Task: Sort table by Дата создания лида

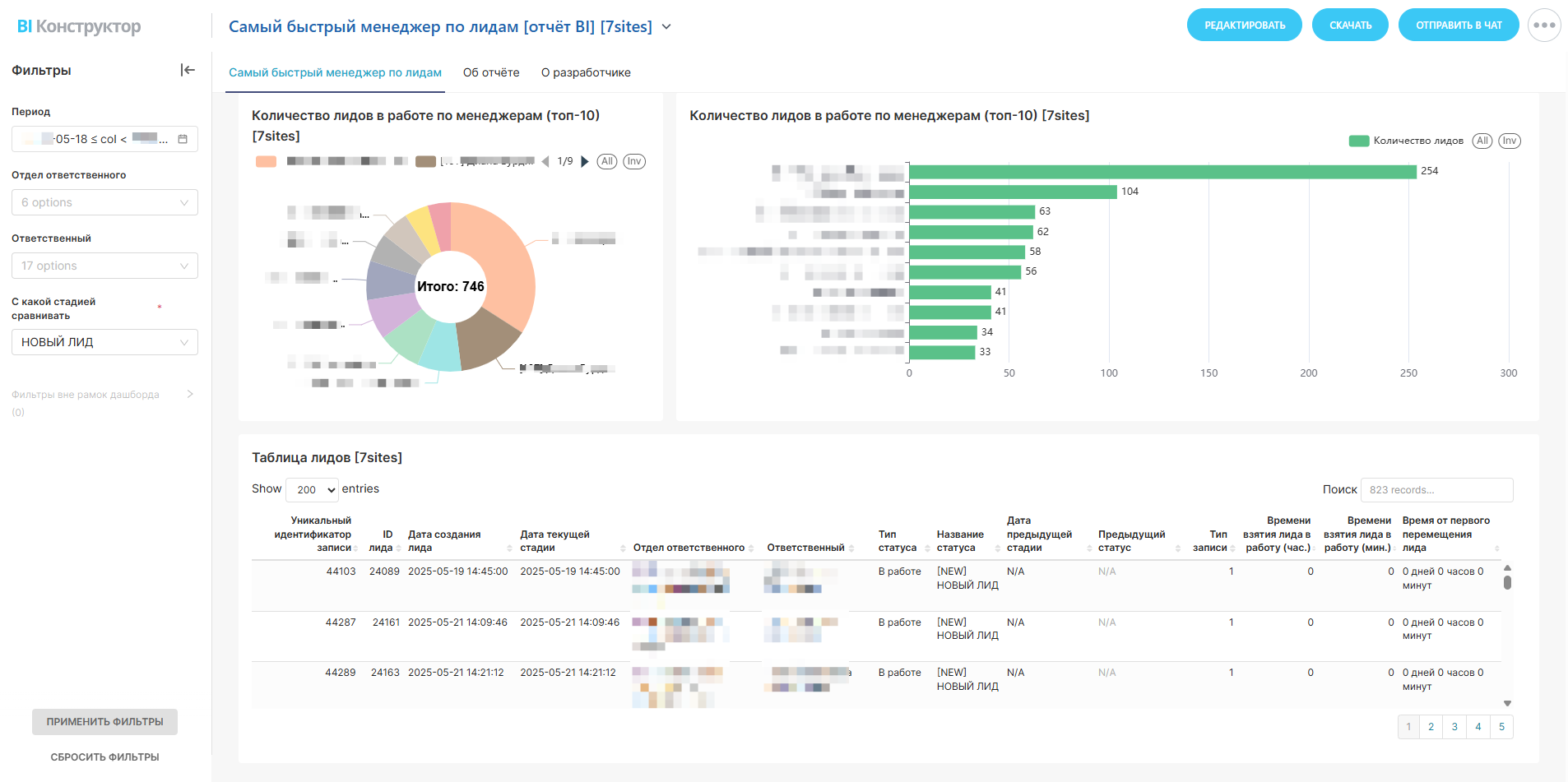Action: pyautogui.click(x=509, y=548)
